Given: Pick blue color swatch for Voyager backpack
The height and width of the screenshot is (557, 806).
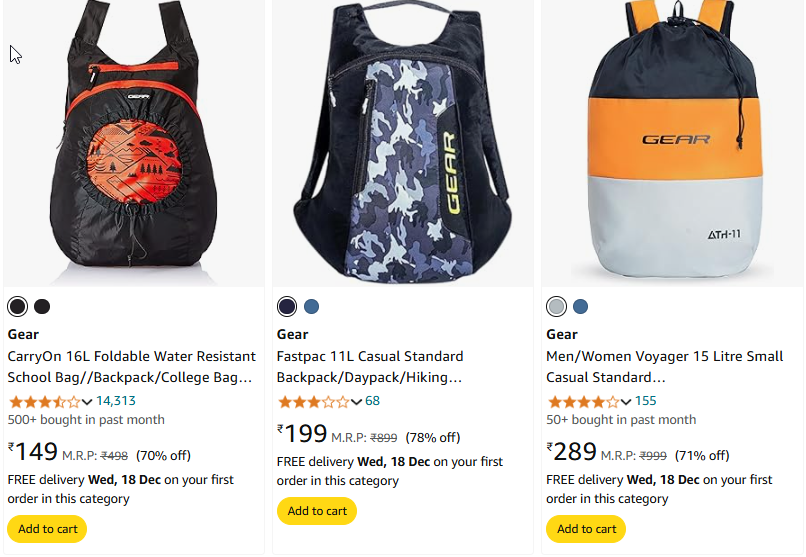Looking at the screenshot, I should (x=580, y=307).
